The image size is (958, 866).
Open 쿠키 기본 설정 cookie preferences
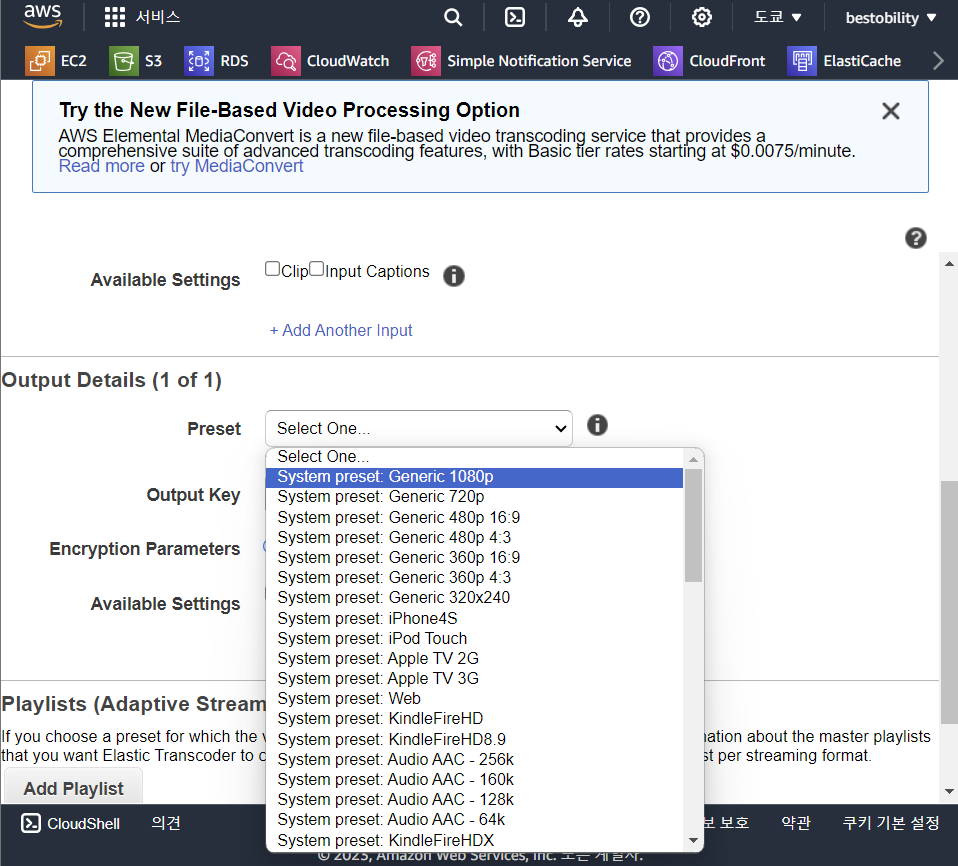[891, 823]
